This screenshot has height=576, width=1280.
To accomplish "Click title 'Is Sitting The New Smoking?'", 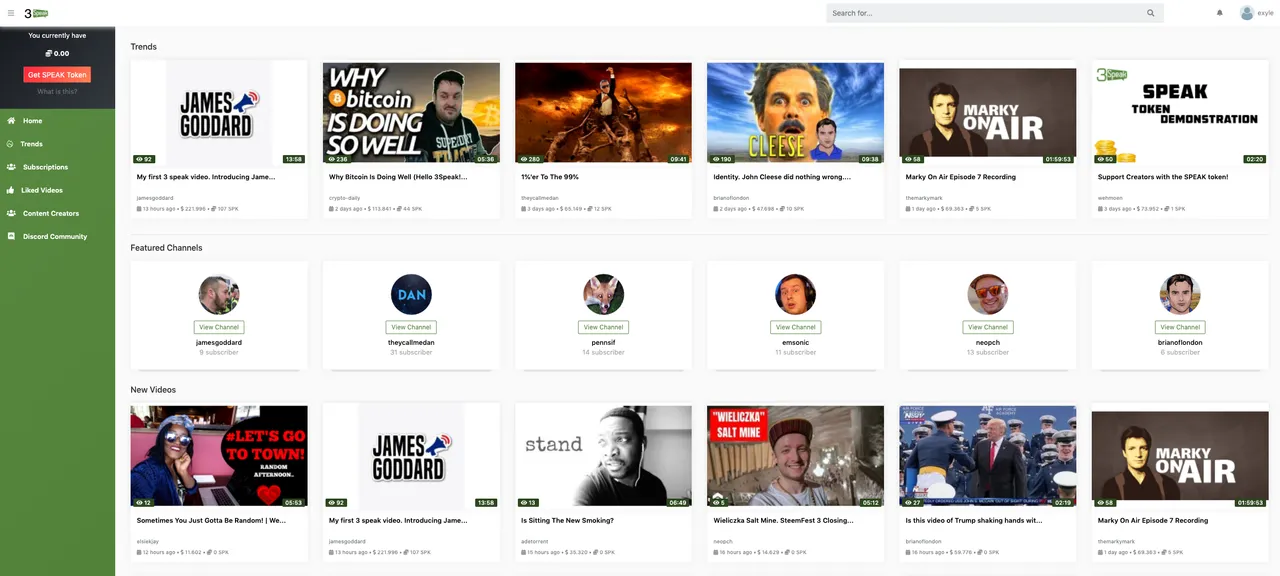I will 567,520.
